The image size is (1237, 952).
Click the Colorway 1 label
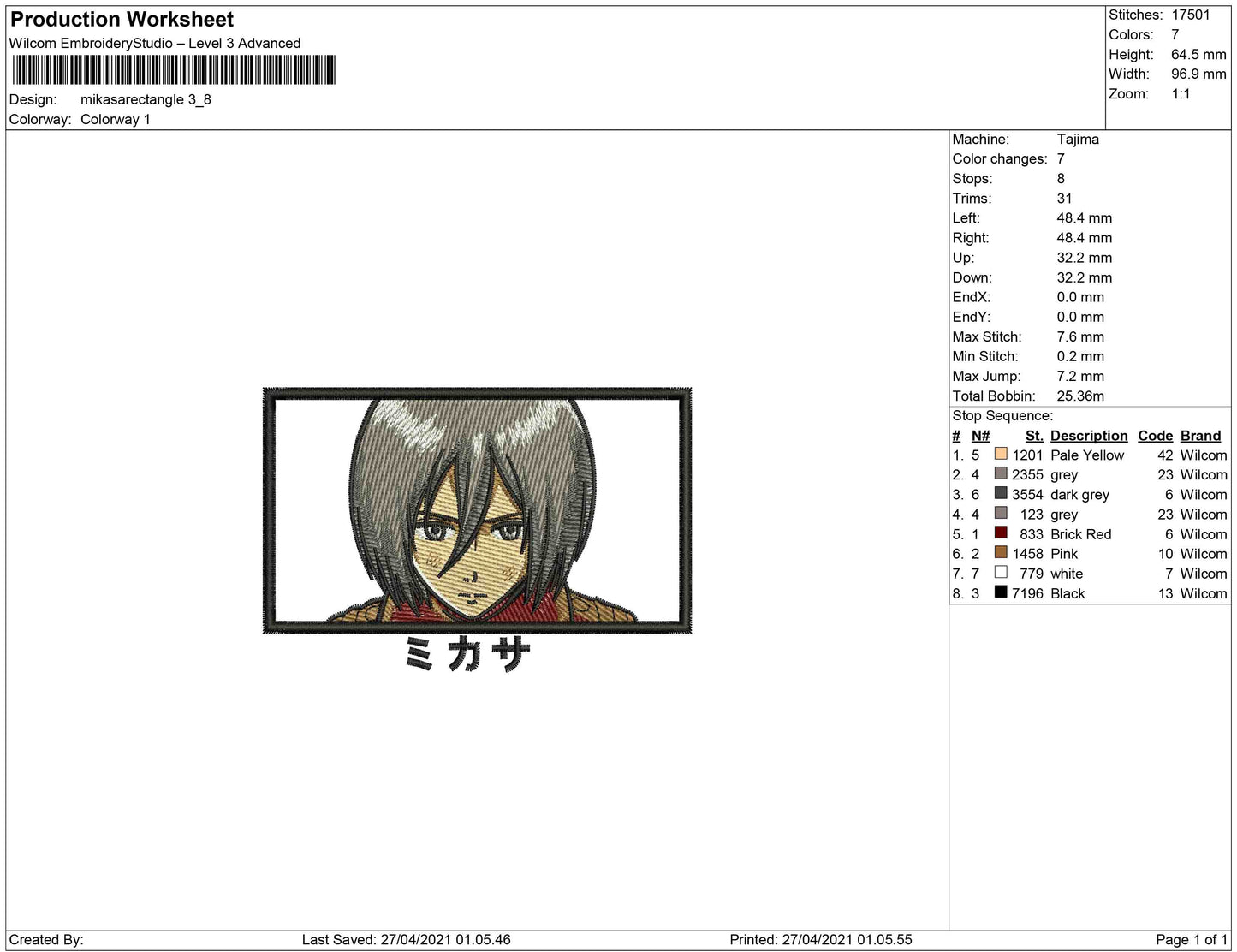point(116,119)
